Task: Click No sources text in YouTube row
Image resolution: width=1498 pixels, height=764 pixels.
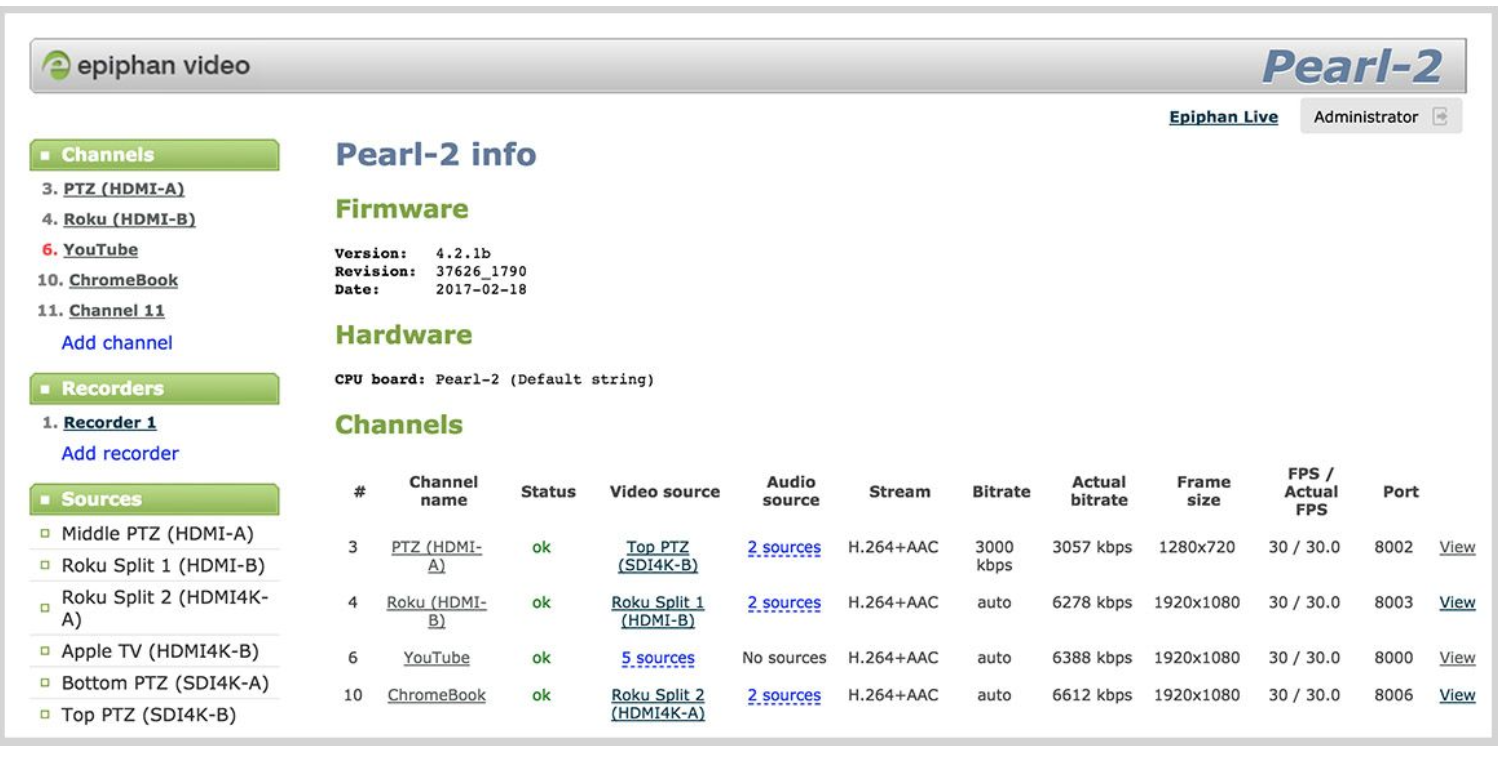Action: pyautogui.click(x=784, y=658)
